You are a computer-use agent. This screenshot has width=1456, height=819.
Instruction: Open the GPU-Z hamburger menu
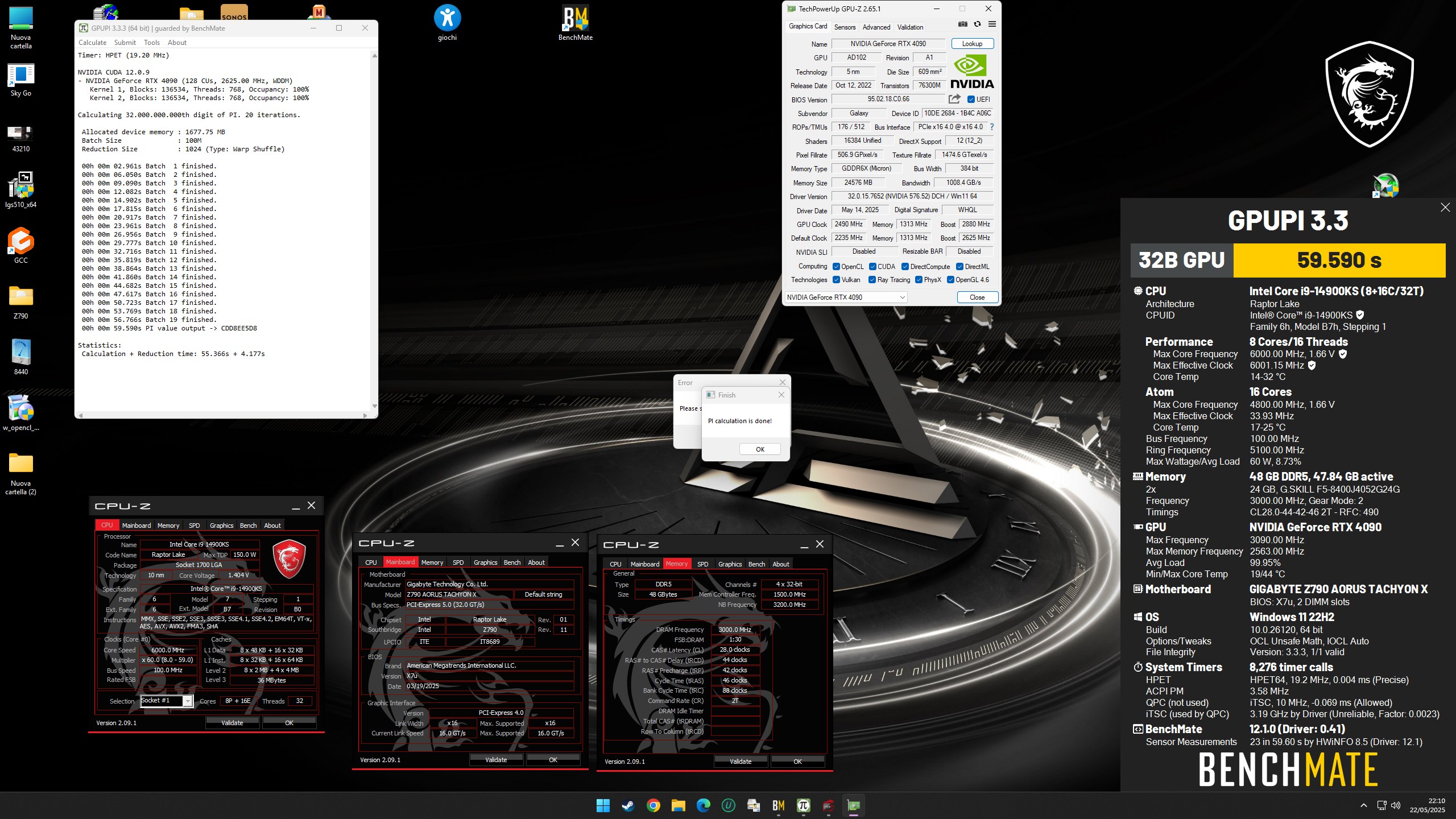pyautogui.click(x=992, y=24)
